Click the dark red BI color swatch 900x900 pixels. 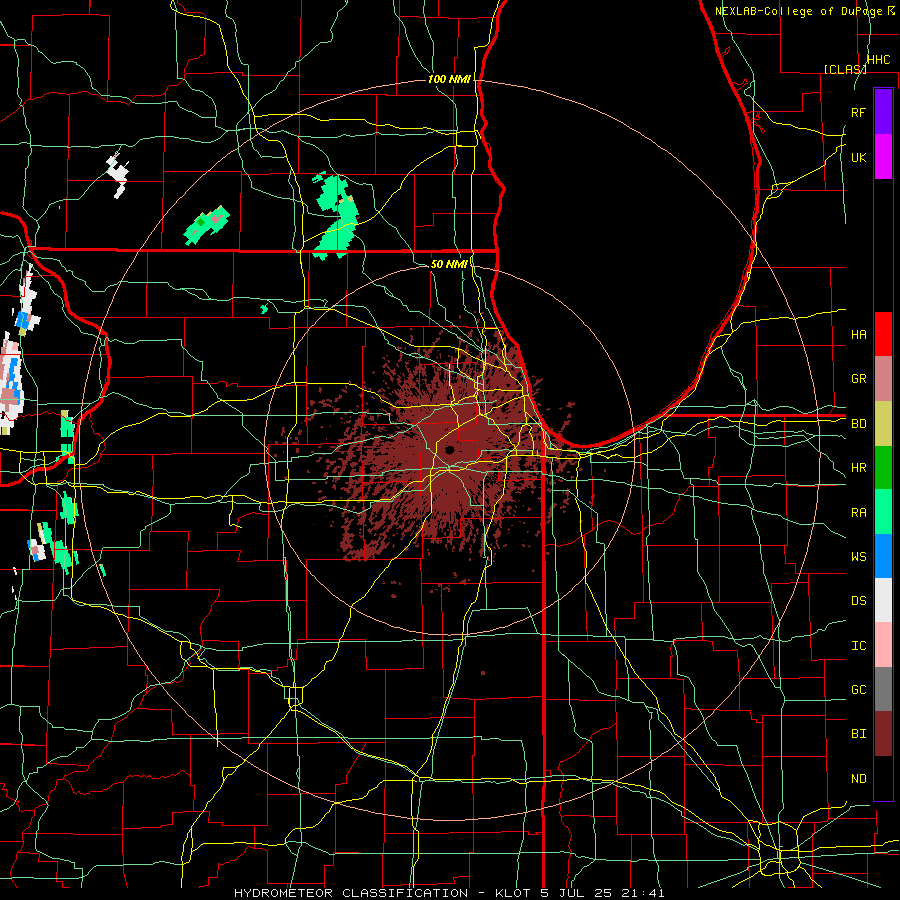point(883,734)
